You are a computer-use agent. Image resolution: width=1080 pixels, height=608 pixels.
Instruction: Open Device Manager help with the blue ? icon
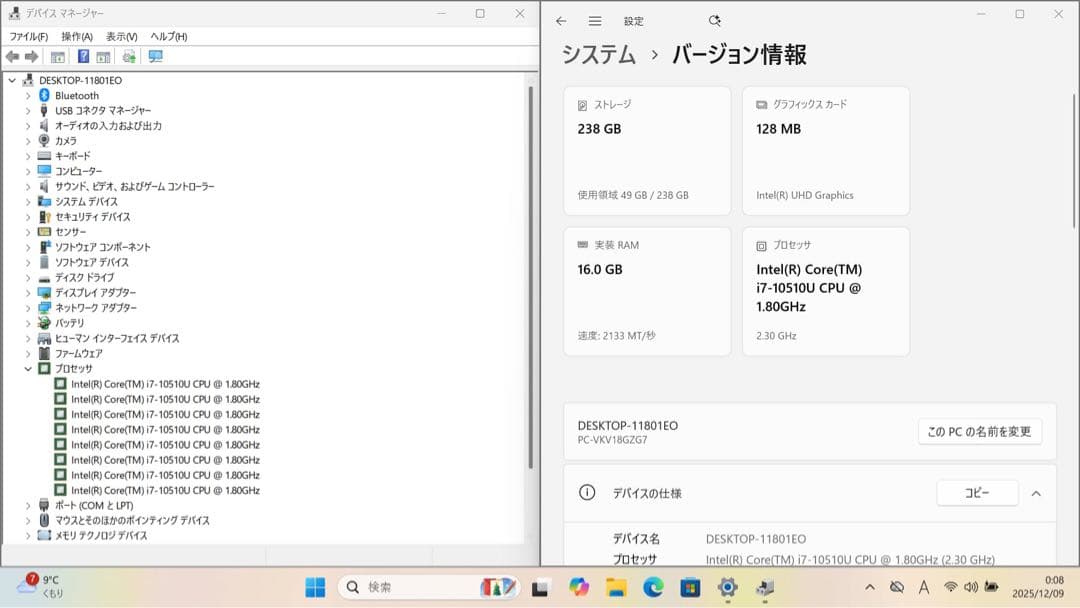click(84, 57)
